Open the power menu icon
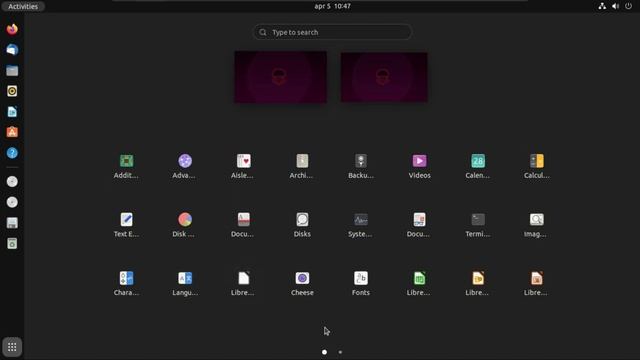 pos(629,6)
